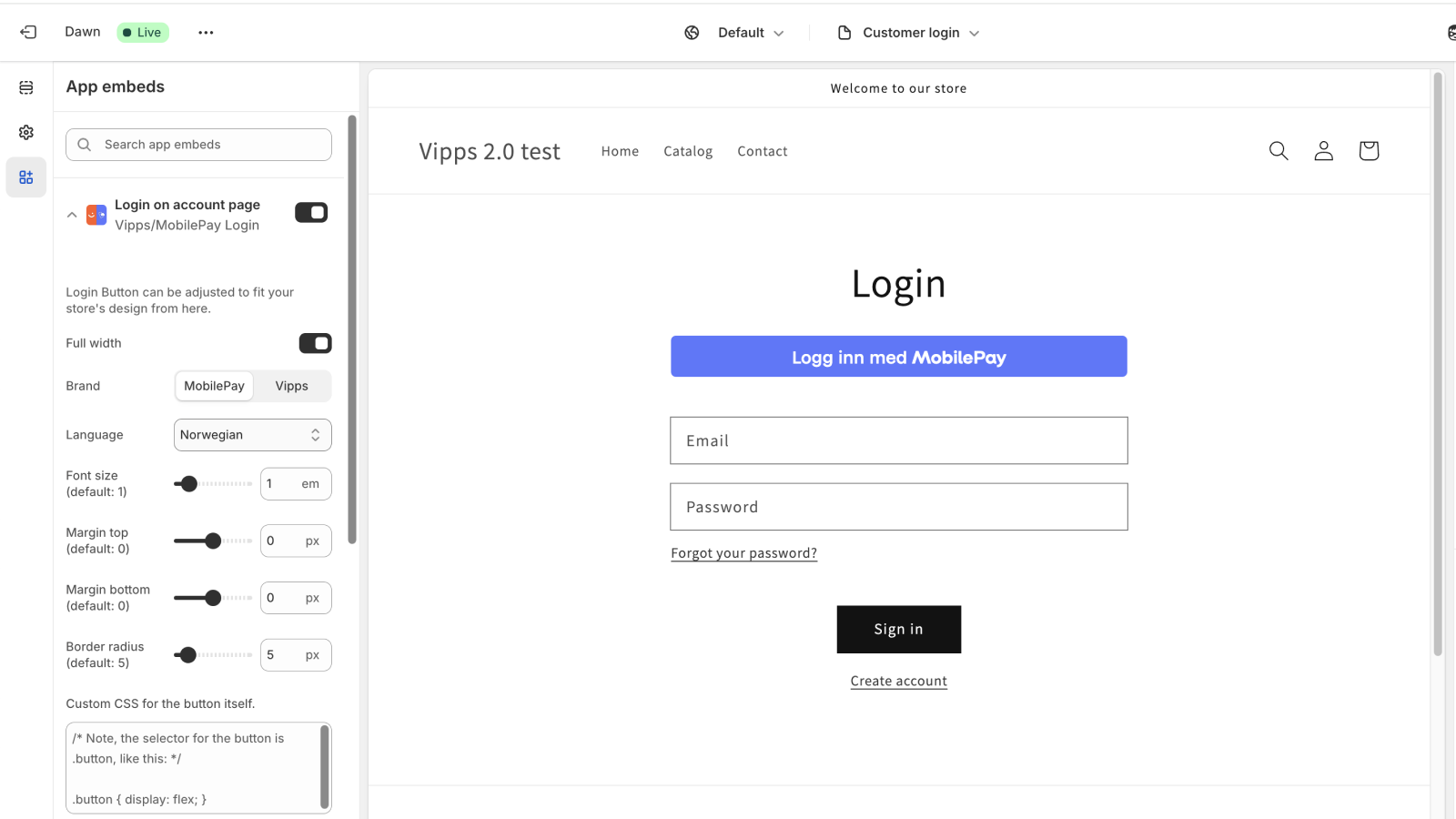Screen dimensions: 1456x819
Task: Click Logg inn med MobilePay button
Action: coord(899,357)
